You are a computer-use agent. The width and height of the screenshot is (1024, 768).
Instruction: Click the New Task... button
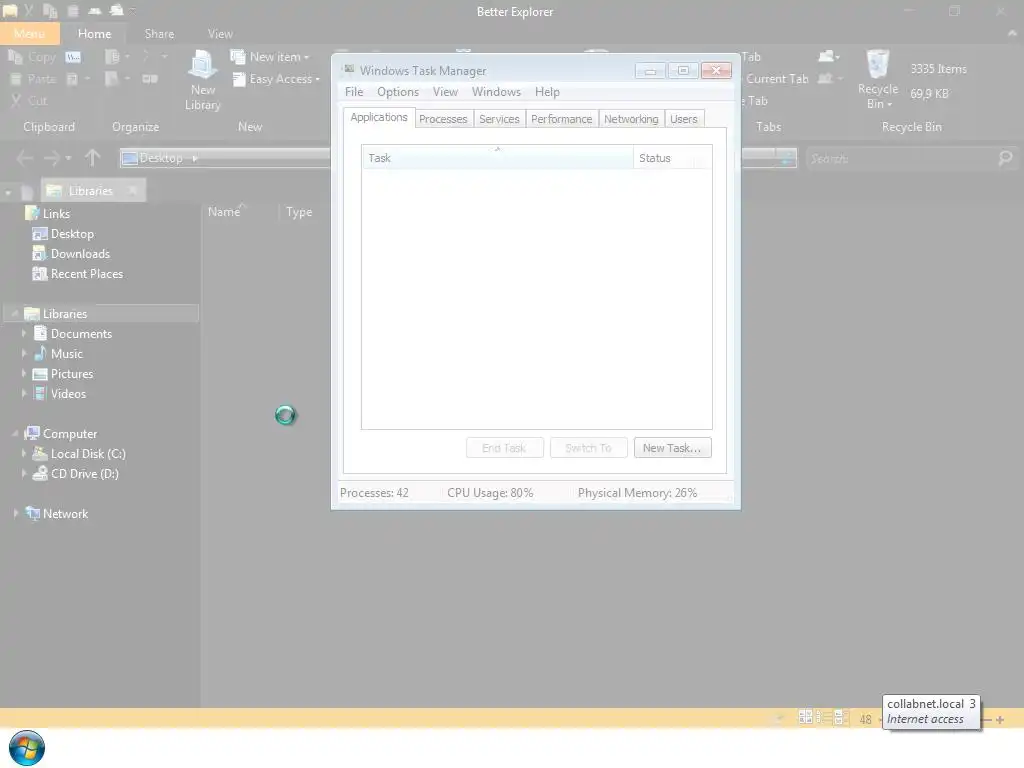(672, 448)
